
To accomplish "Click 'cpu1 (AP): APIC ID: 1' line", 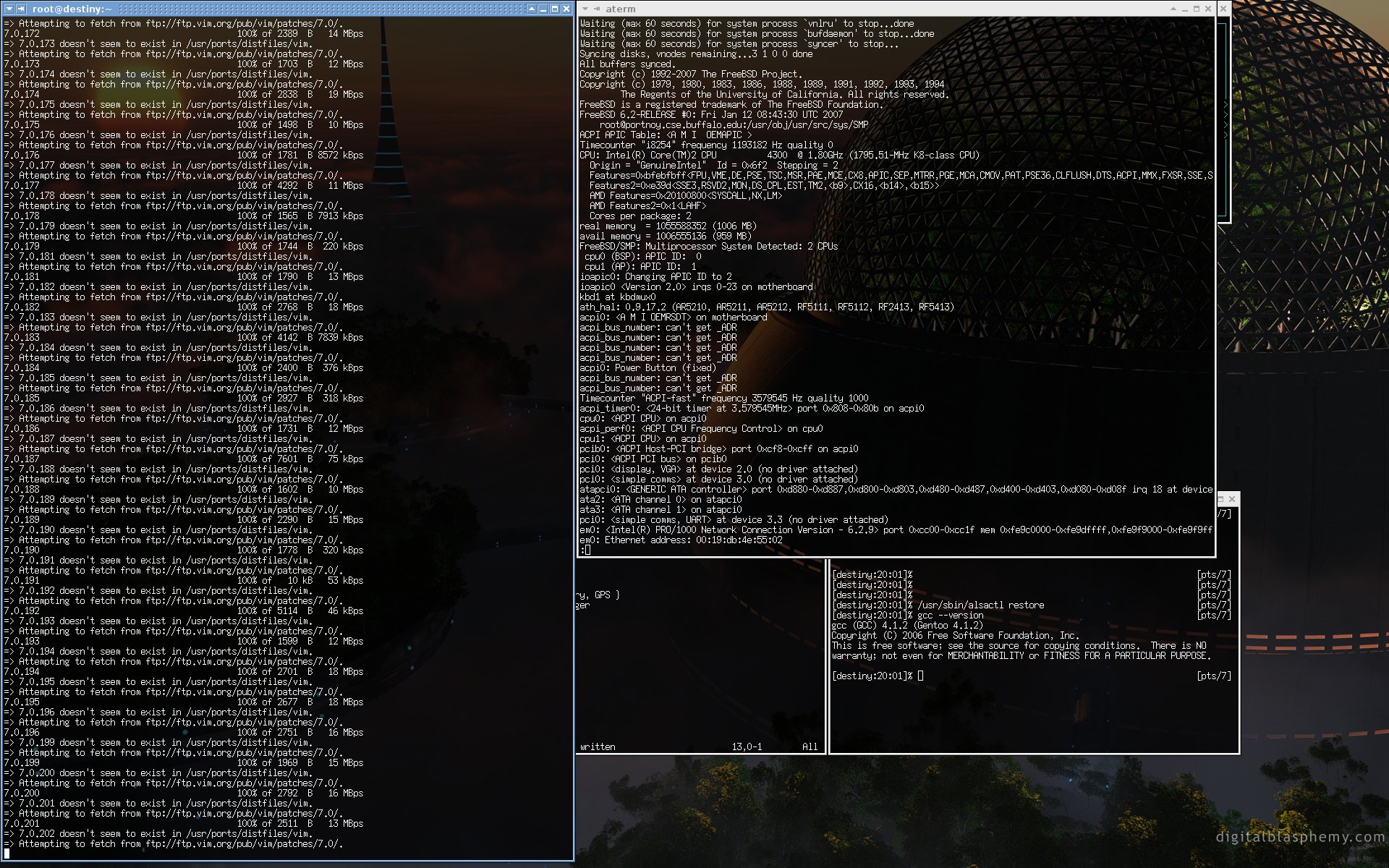I will [x=640, y=267].
